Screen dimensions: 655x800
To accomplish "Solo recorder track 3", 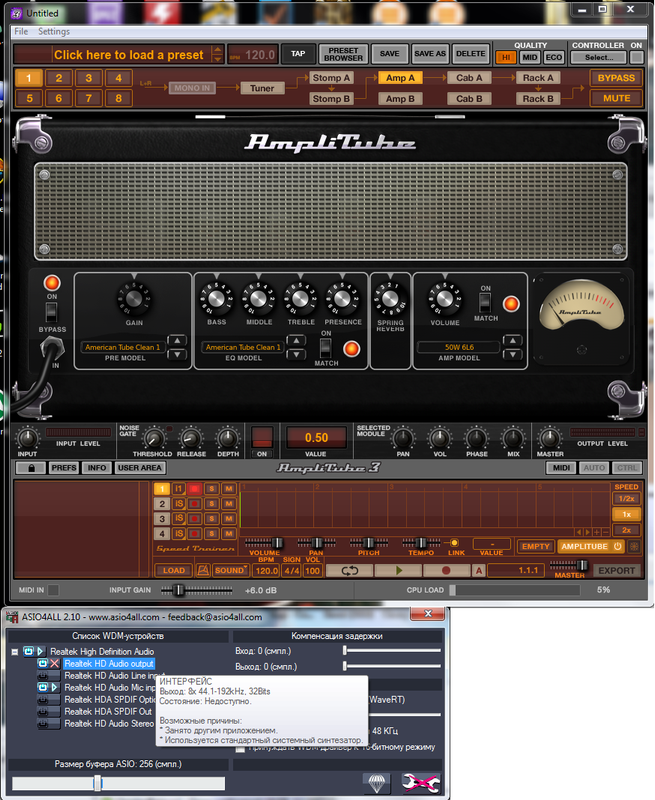I will (x=211, y=518).
